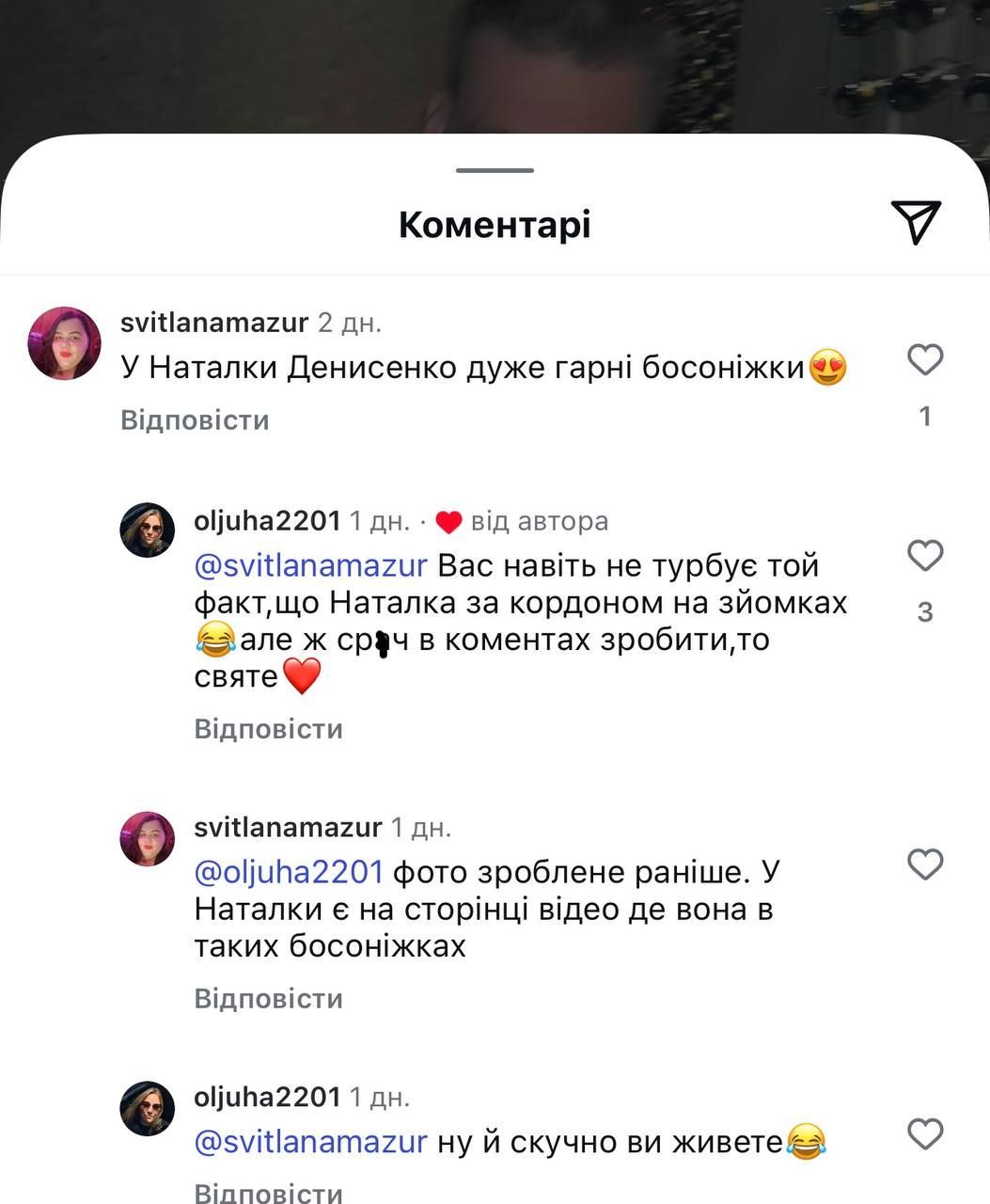Like oljuha2201's reply with 3 likes
Image resolution: width=990 pixels, height=1204 pixels.
point(925,556)
